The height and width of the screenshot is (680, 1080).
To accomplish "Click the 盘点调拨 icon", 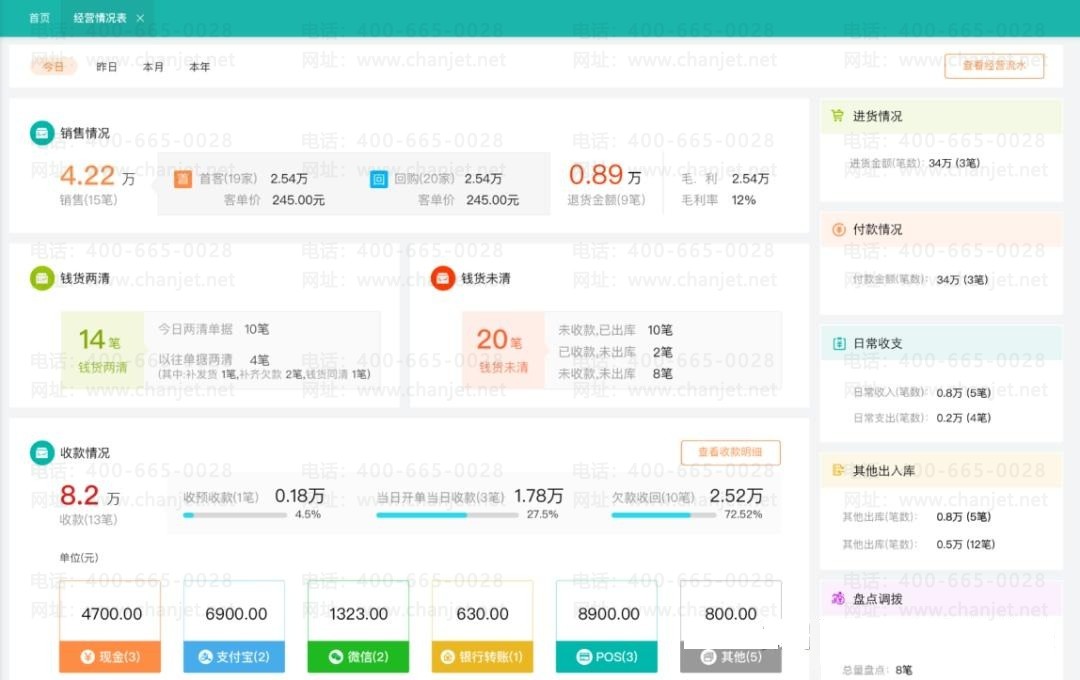I will tap(838, 599).
